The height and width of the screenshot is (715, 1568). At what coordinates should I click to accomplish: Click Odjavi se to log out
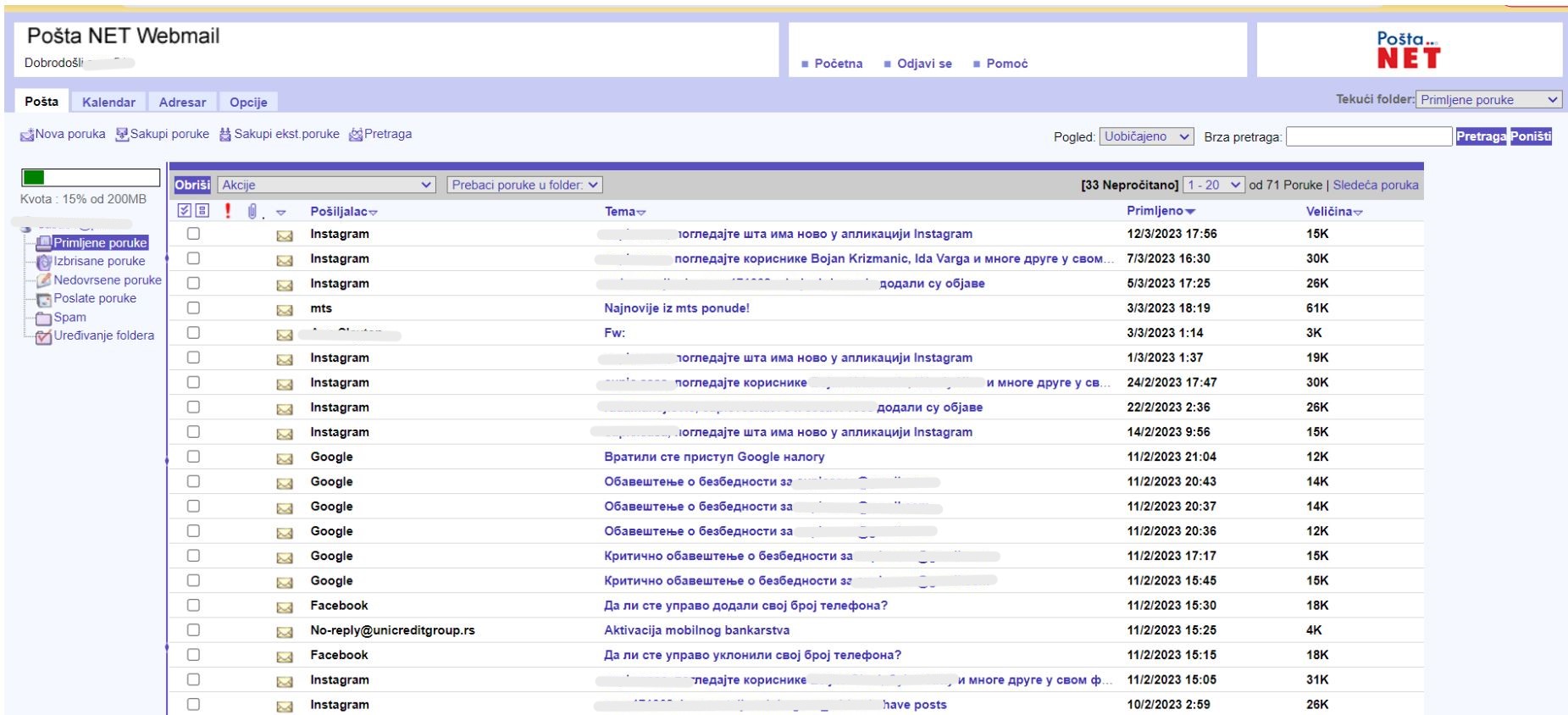tap(924, 64)
